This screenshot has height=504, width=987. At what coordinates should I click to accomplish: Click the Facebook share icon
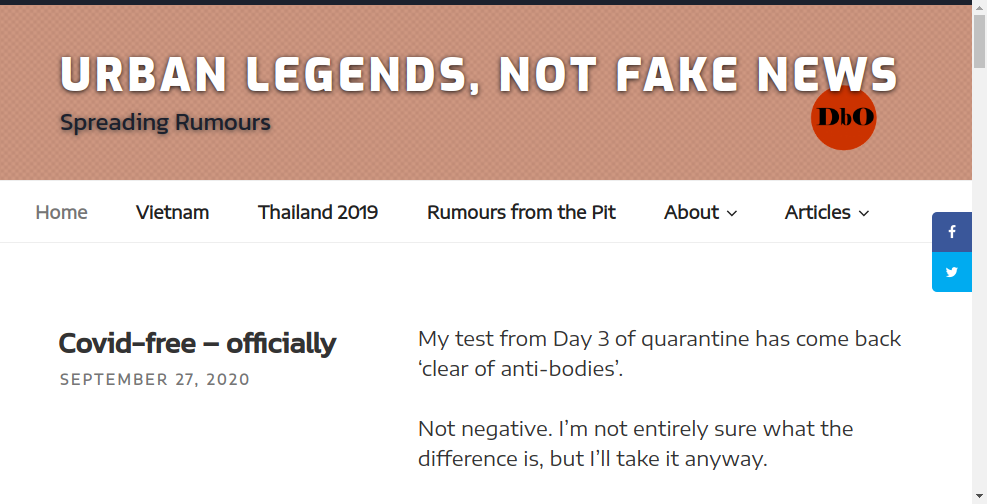(x=952, y=232)
